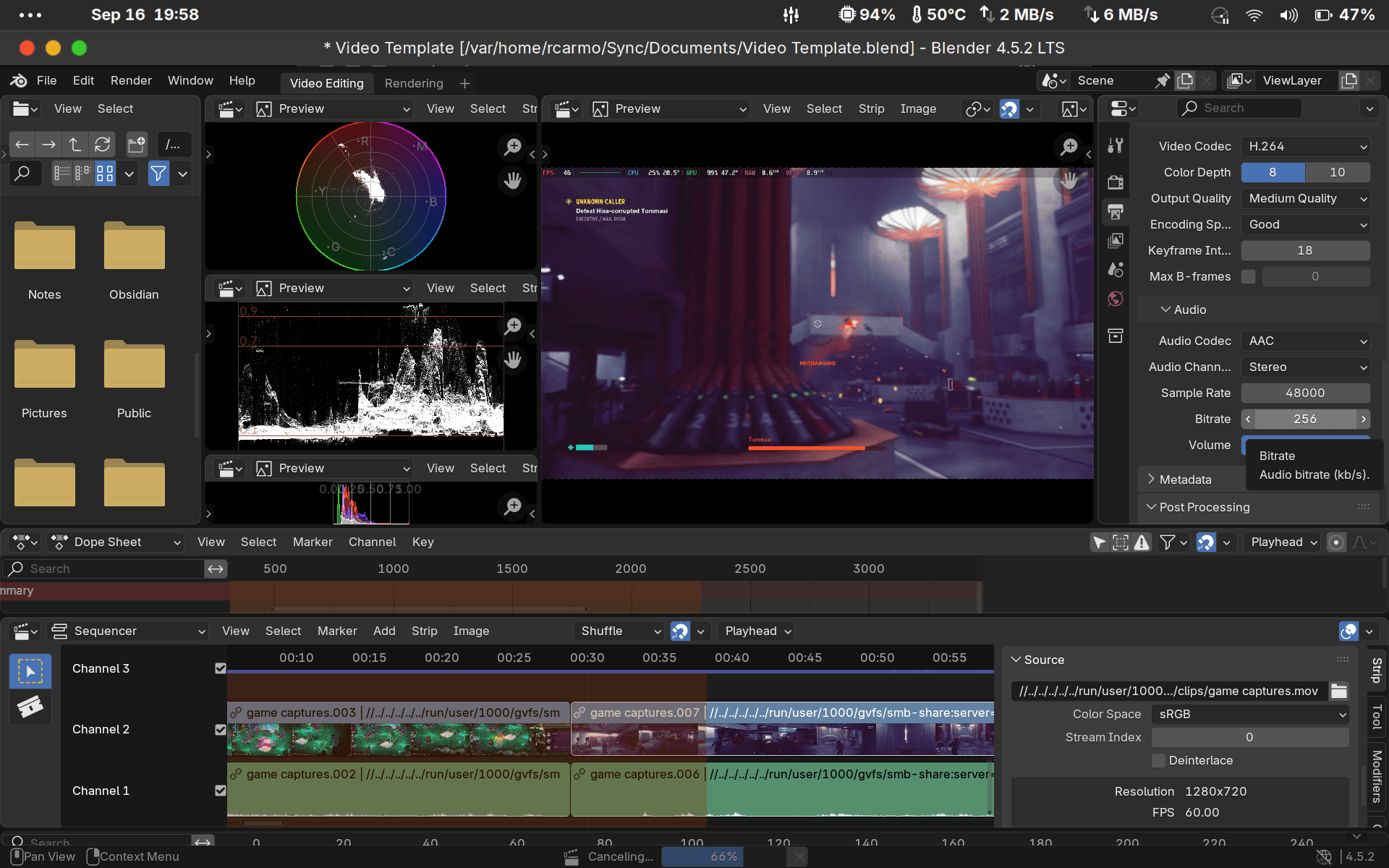Open the sequencer Add menu
The height and width of the screenshot is (868, 1389).
[384, 631]
